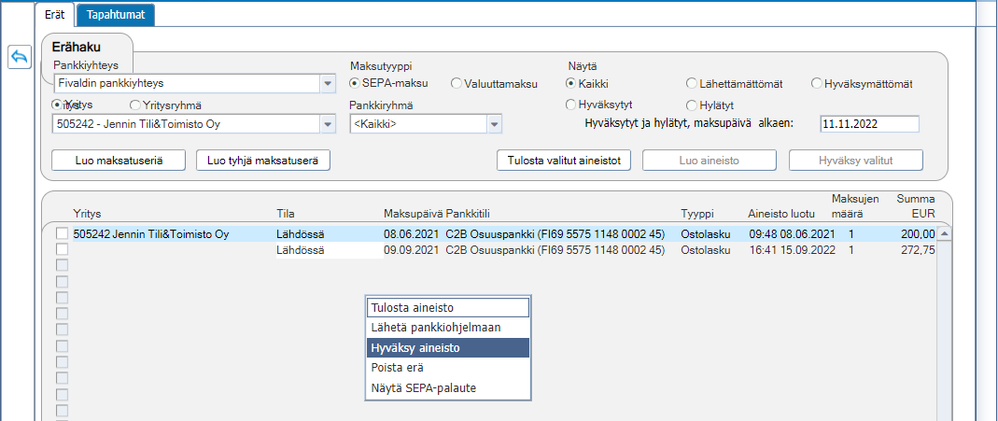Click Tulosta valitut aineistot button
The image size is (998, 421).
coord(563,161)
